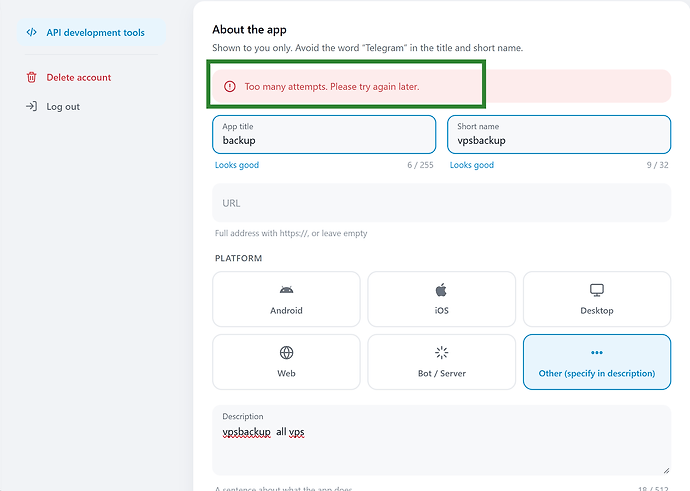This screenshot has width=690, height=491.
Task: Select the Desktop monitor icon
Action: click(x=597, y=290)
